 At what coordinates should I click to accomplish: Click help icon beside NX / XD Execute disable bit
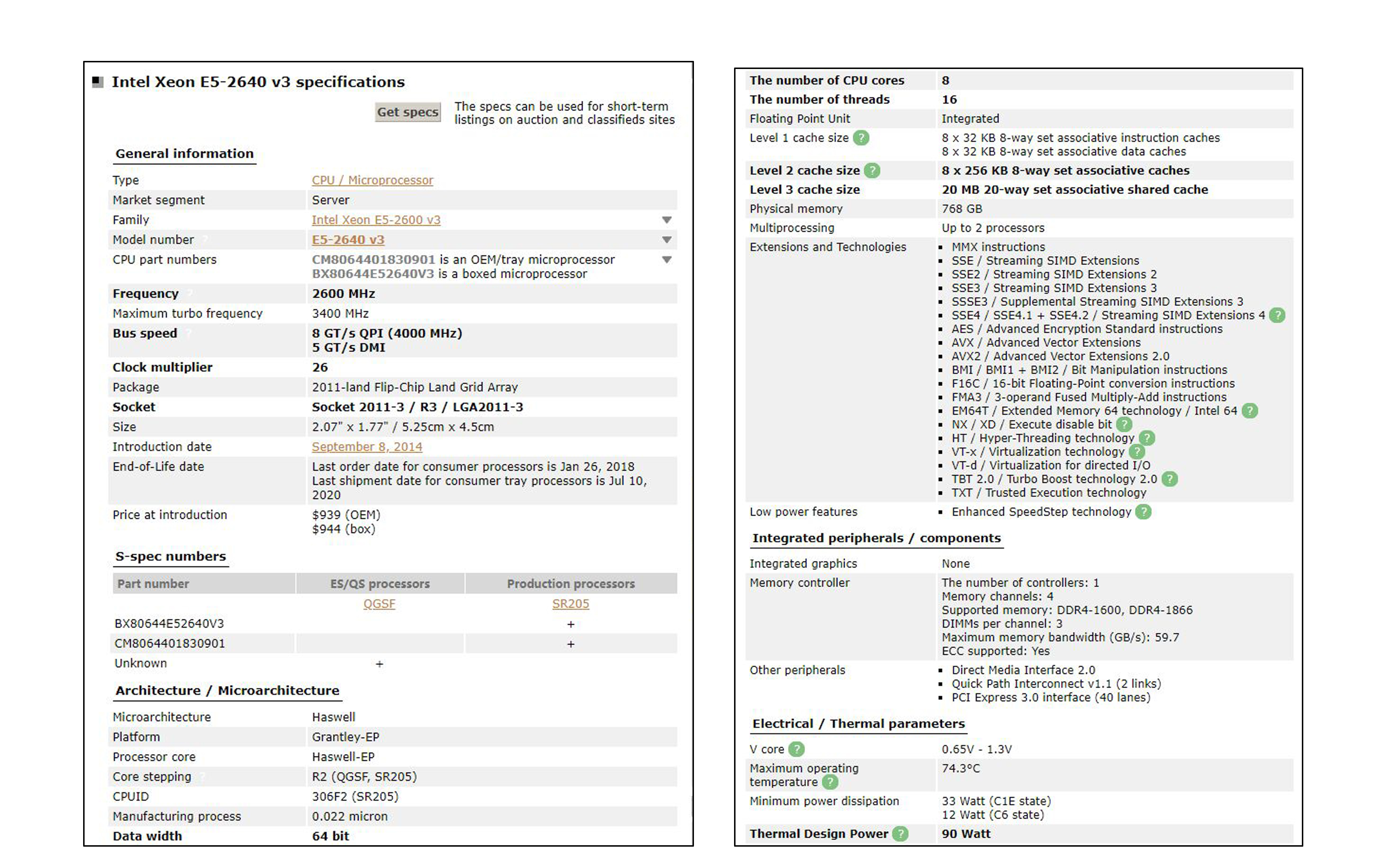tap(1124, 425)
